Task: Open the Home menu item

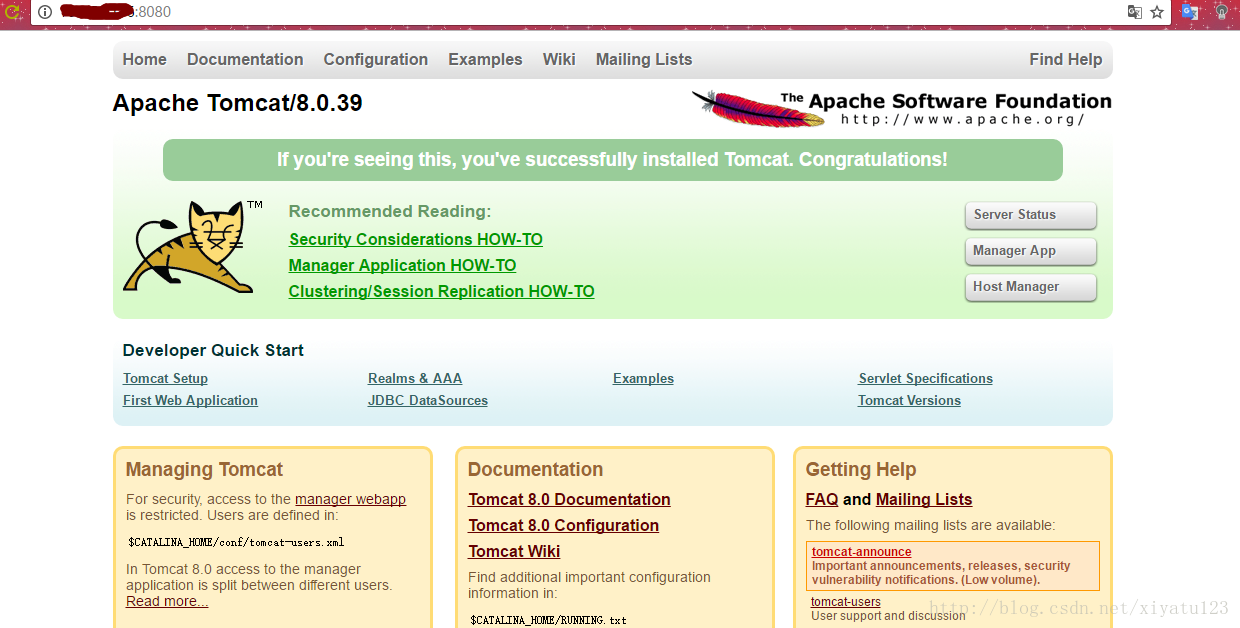Action: point(144,59)
